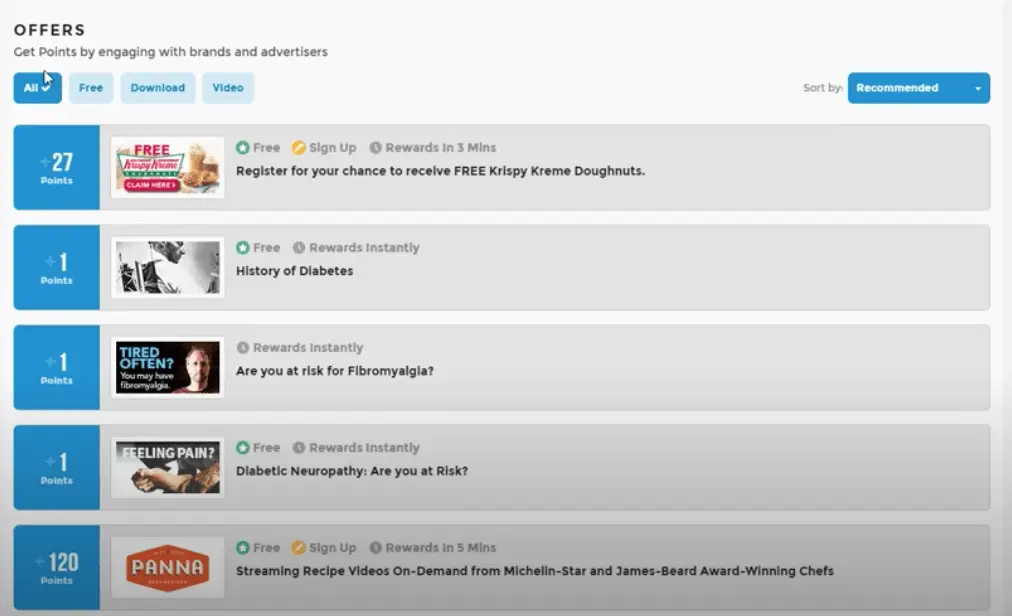This screenshot has width=1012, height=616.
Task: Open the Are you at risk for Fibromyalgia link
Action: pyautogui.click(x=334, y=371)
